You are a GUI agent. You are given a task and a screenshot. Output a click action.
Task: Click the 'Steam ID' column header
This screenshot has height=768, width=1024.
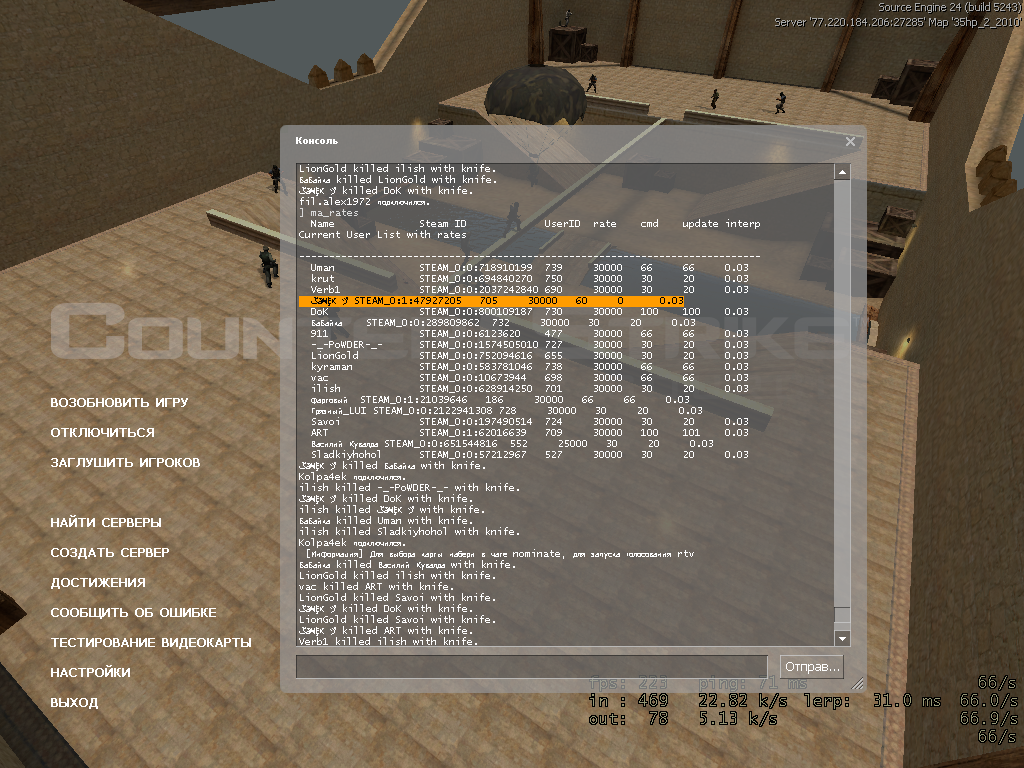443,224
